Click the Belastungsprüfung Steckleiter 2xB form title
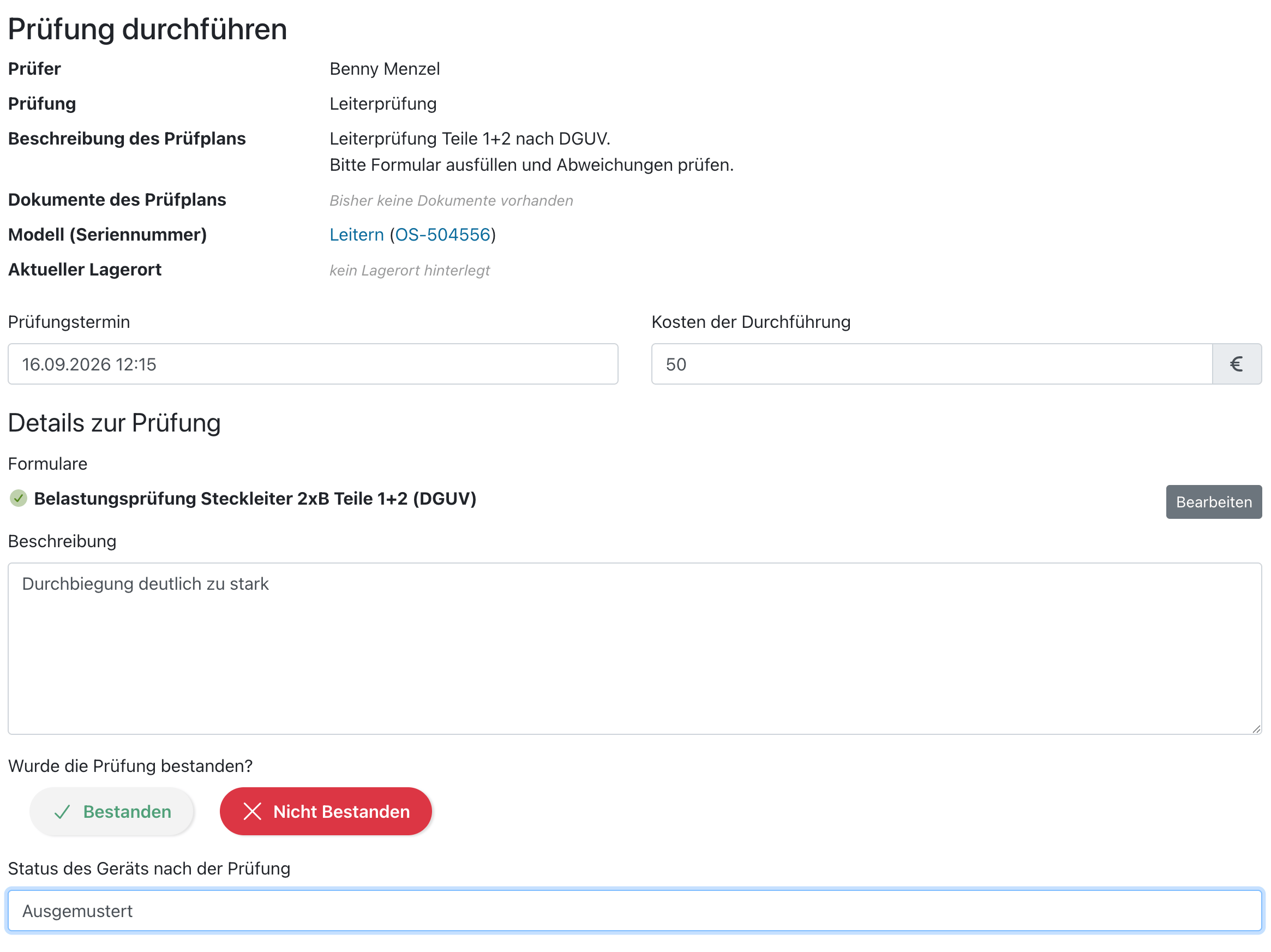The width and height of the screenshot is (1271, 952). tap(255, 498)
